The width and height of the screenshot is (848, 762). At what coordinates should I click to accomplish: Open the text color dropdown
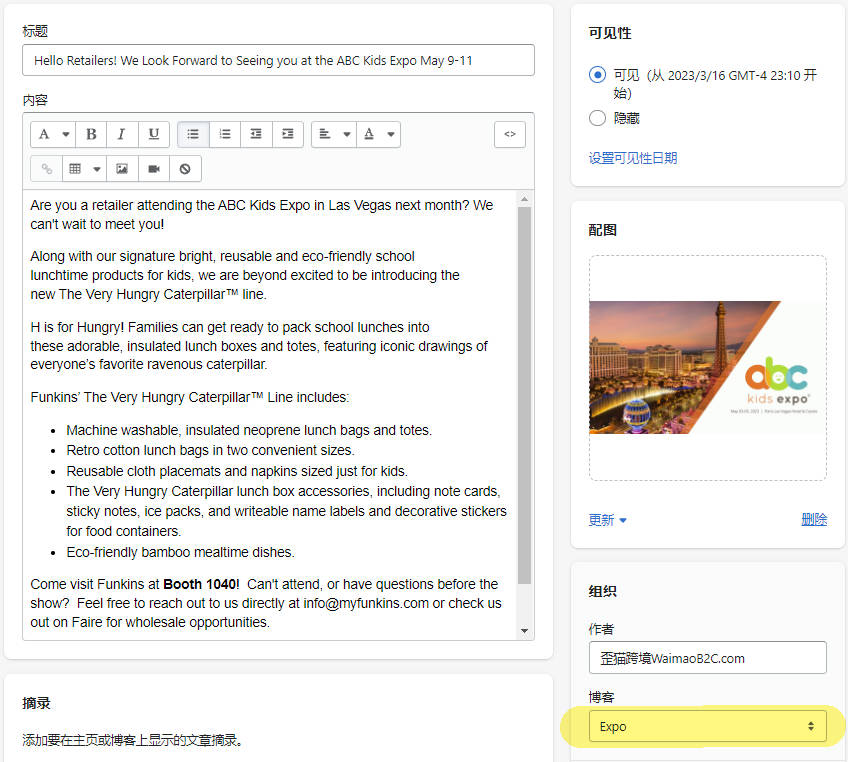point(379,134)
